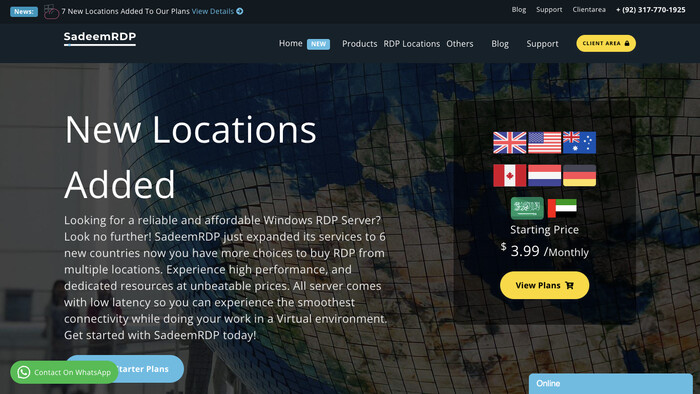The height and width of the screenshot is (394, 700).
Task: Click the View Plans button
Action: point(544,285)
